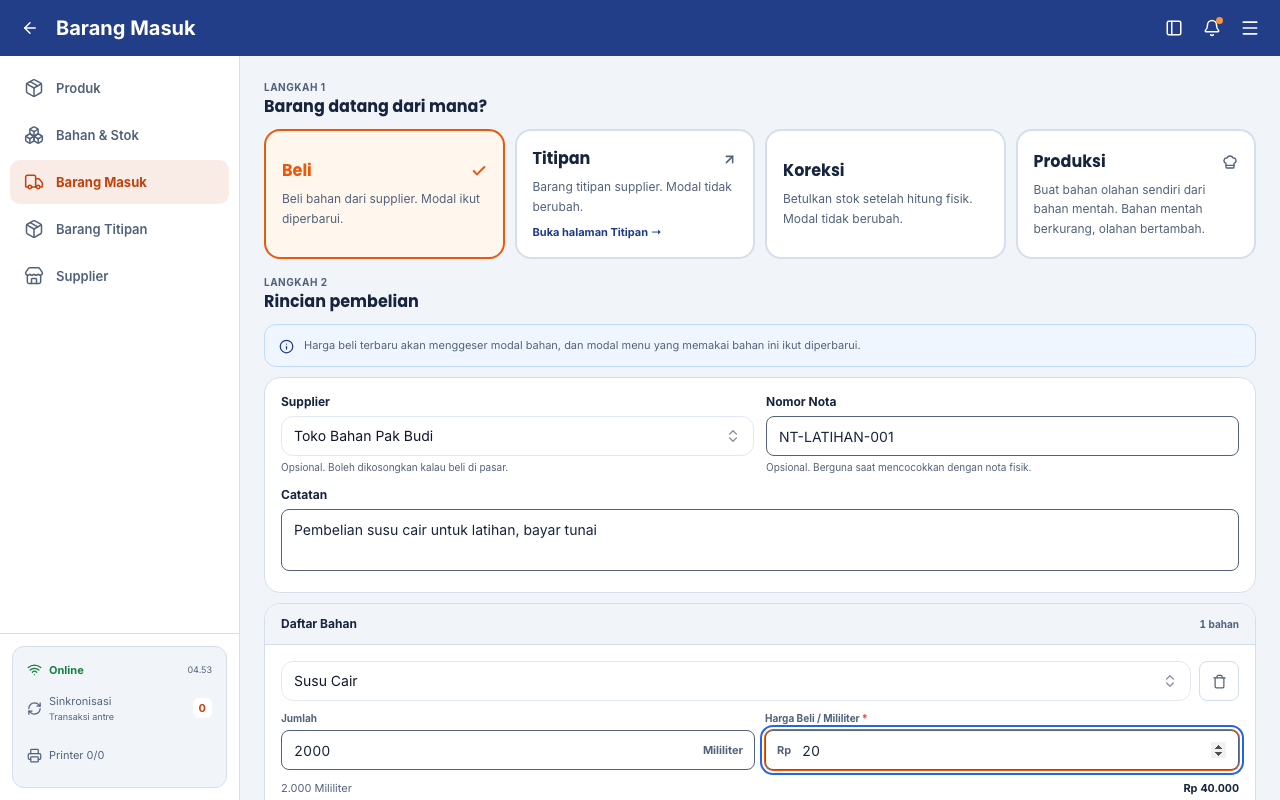Pick the Produksi source card
The height and width of the screenshot is (800, 1280).
pos(1136,194)
